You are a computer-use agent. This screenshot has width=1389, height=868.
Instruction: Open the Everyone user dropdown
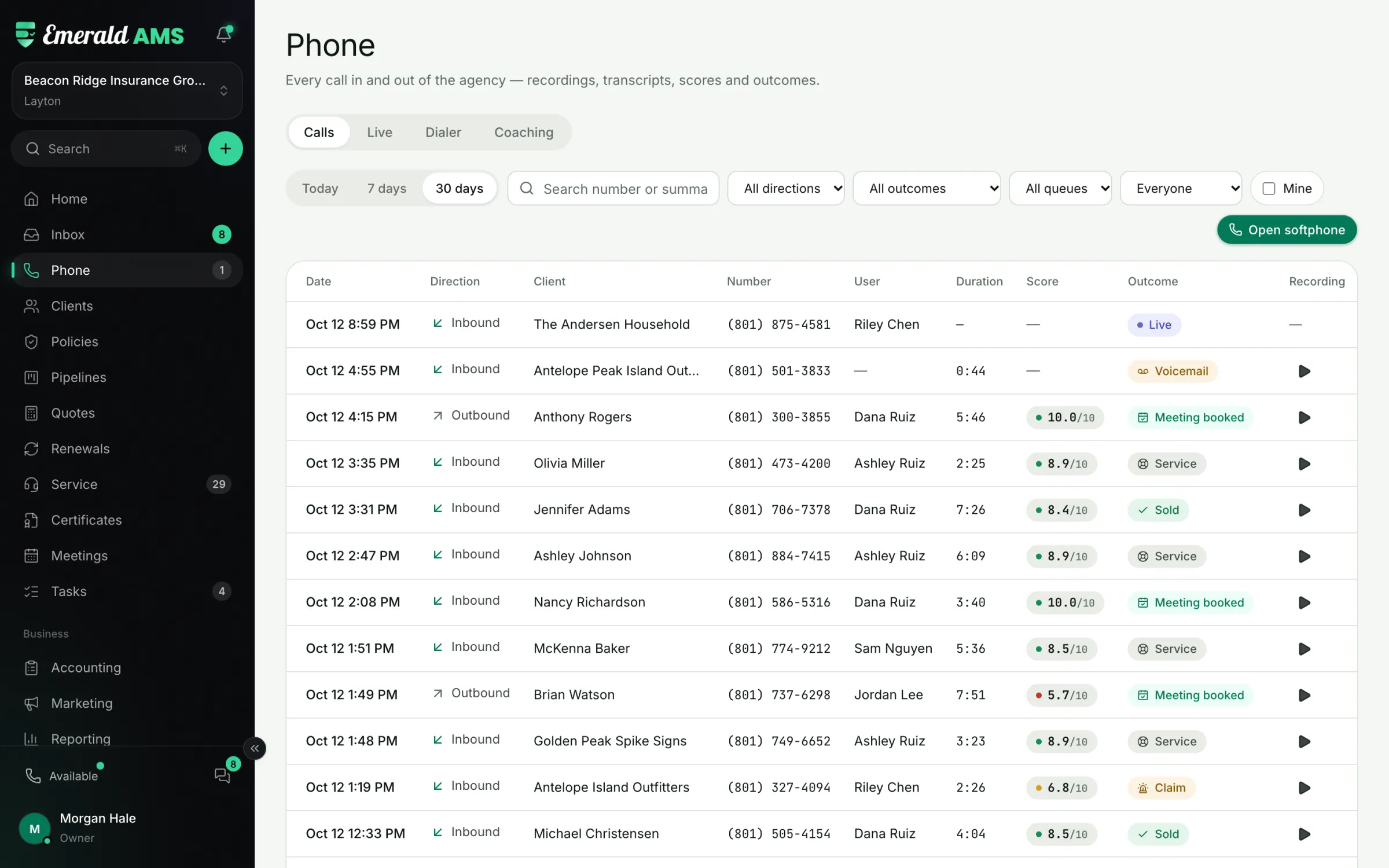(1181, 188)
